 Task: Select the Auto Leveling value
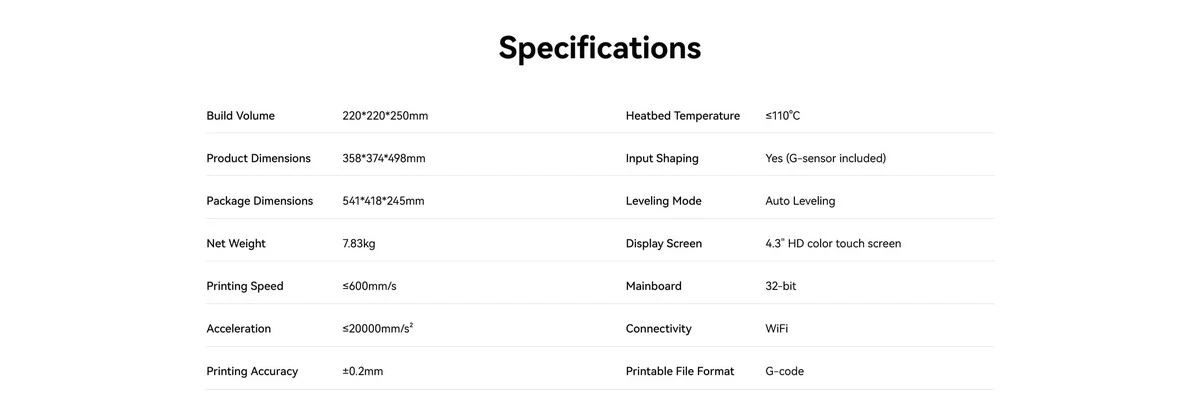pyautogui.click(x=800, y=201)
